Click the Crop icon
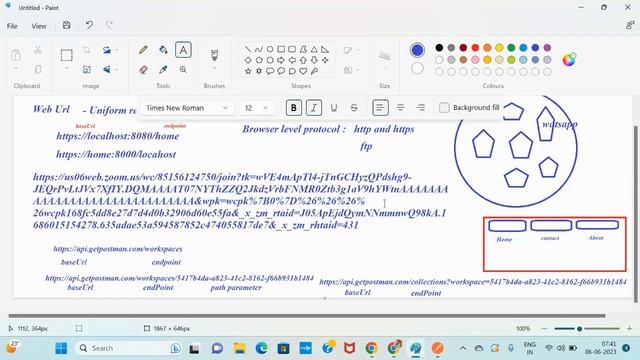The height and width of the screenshot is (360, 640). click(x=87, y=50)
